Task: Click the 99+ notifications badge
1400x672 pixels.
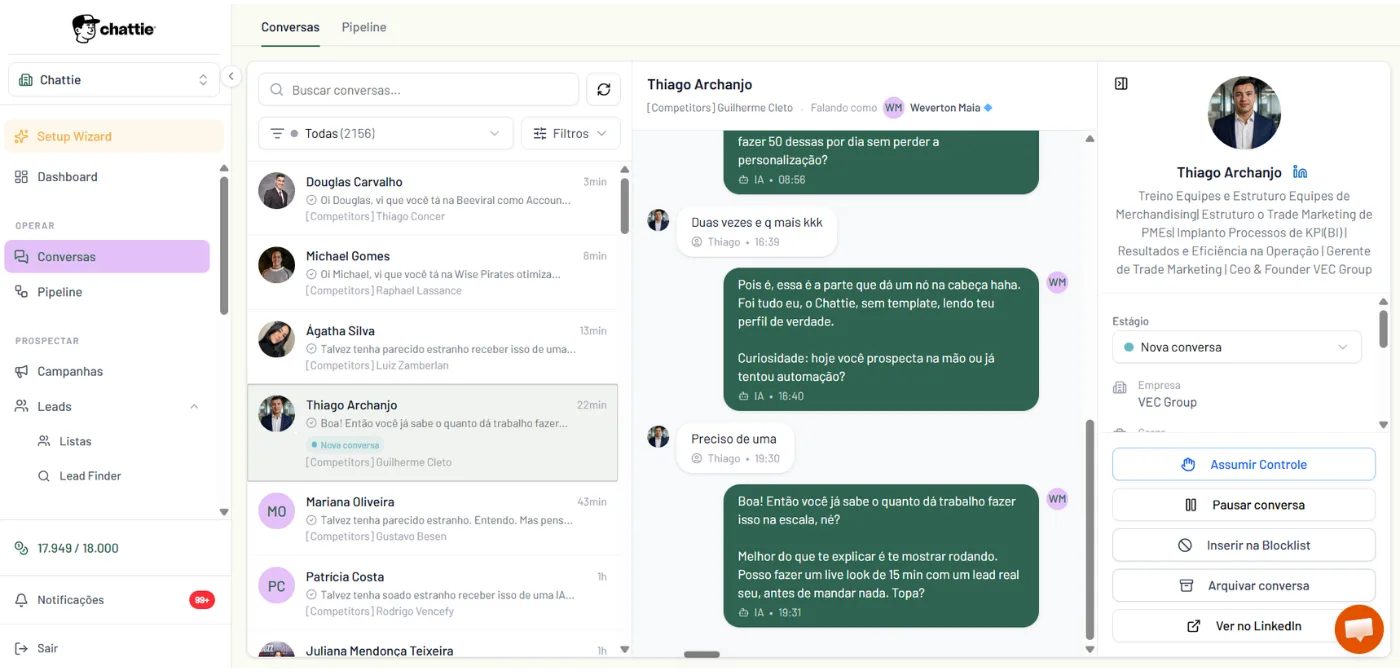Action: 202,600
